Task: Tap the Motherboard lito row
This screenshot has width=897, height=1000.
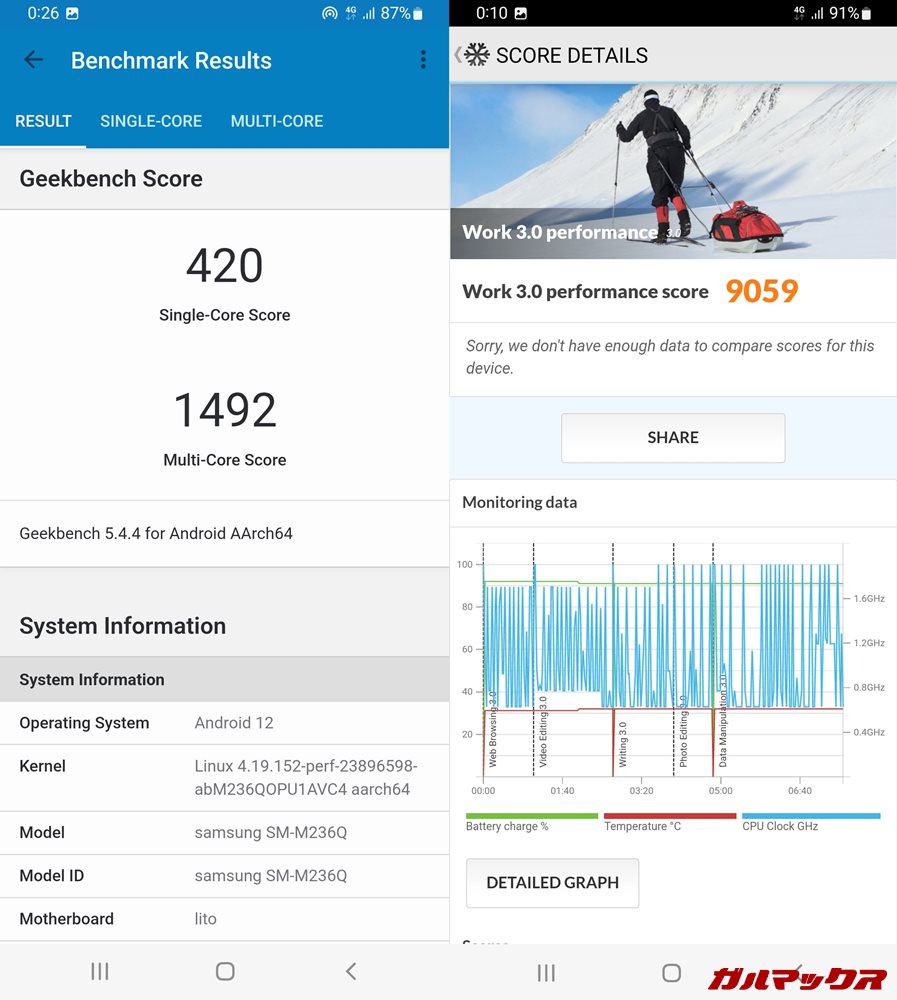Action: tap(224, 919)
